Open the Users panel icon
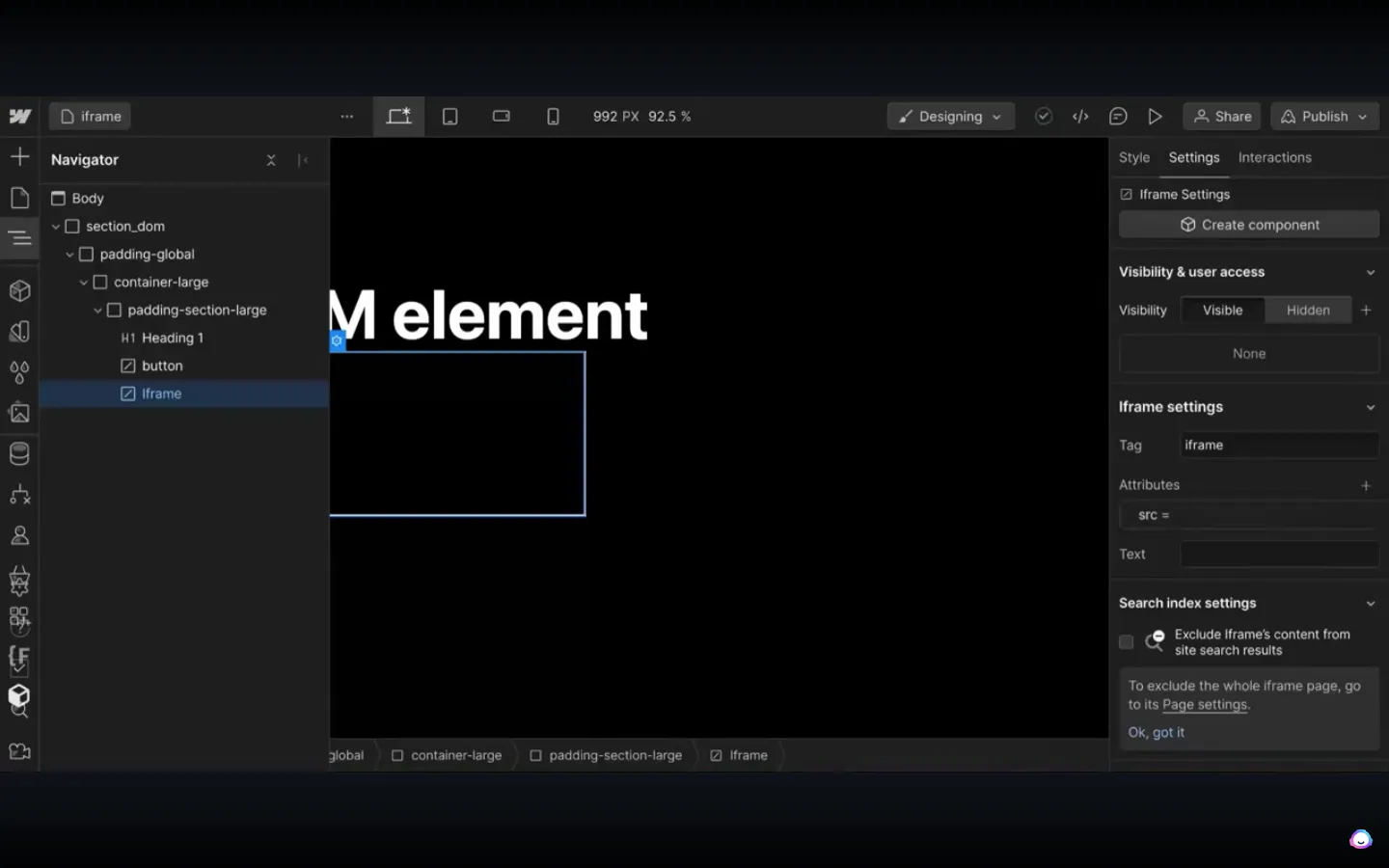1389x868 pixels. pos(19,535)
